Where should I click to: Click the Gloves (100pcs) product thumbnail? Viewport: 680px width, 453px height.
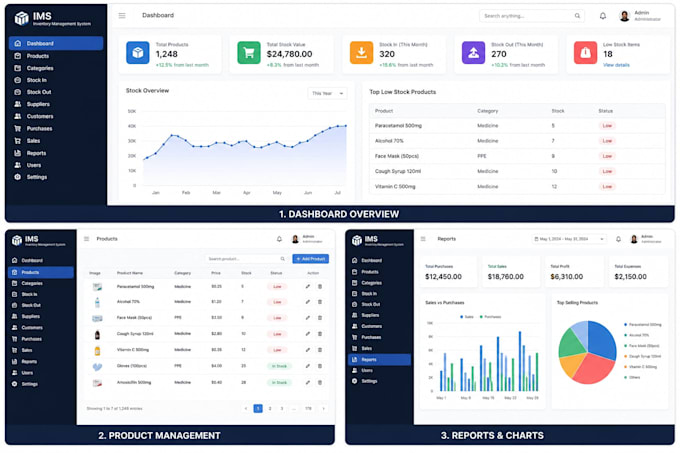[x=97, y=367]
